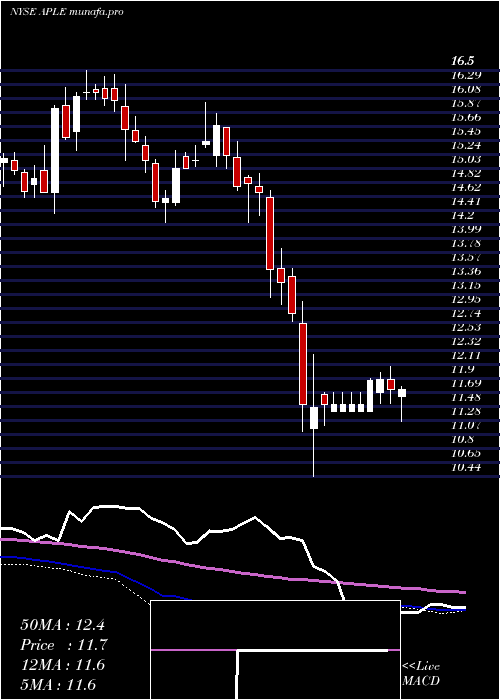Click the 13.15 price level label

tap(466, 285)
